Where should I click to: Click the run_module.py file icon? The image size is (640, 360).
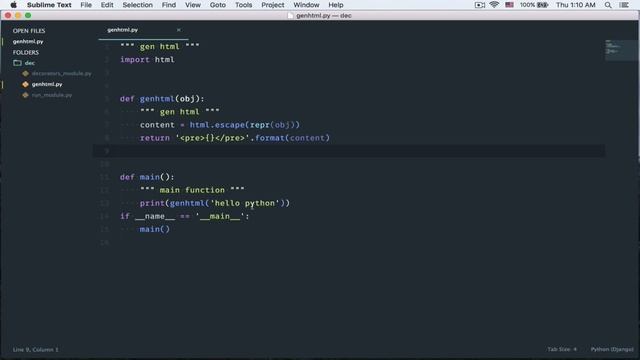(25, 95)
